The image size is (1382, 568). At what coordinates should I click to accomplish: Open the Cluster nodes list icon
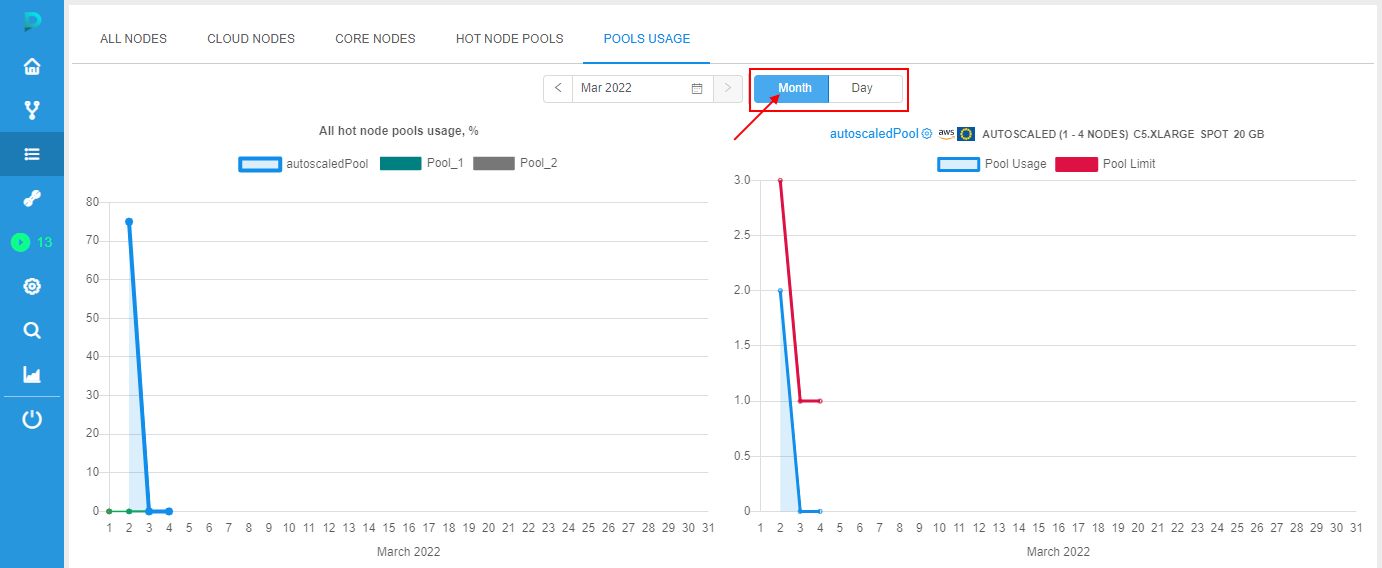[32, 154]
